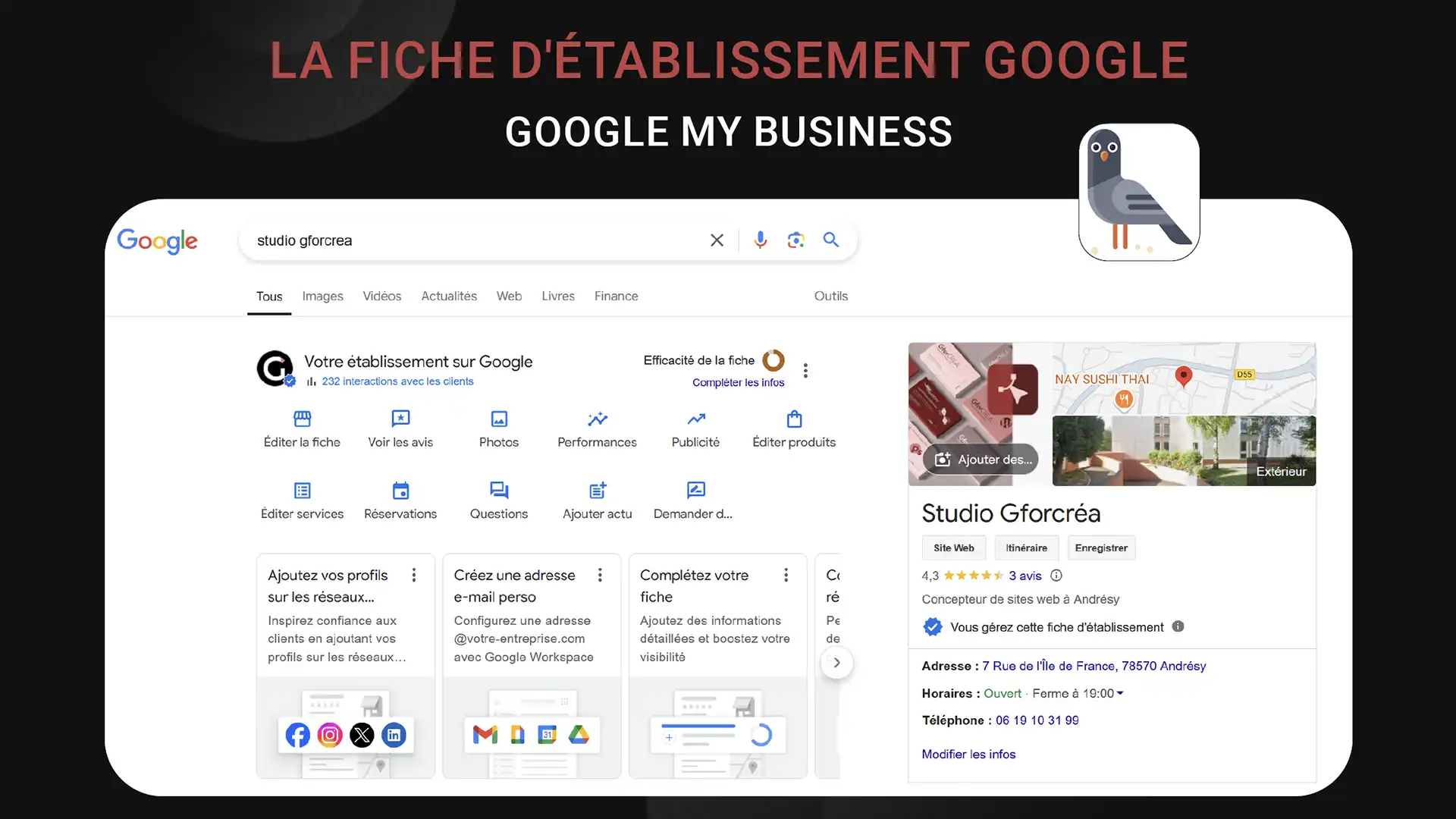Screen dimensions: 1456x819
Task: Open Outils search tools
Action: tap(831, 297)
